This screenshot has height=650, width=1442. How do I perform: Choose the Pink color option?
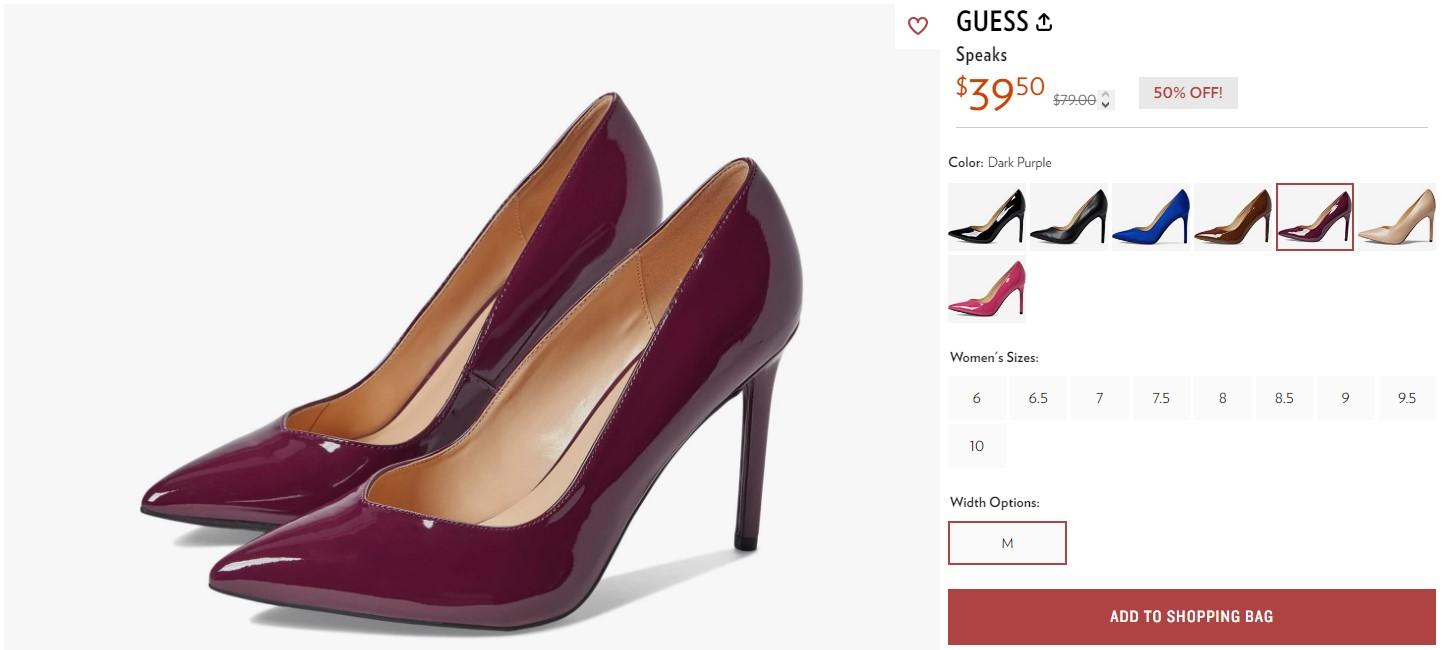click(x=986, y=288)
